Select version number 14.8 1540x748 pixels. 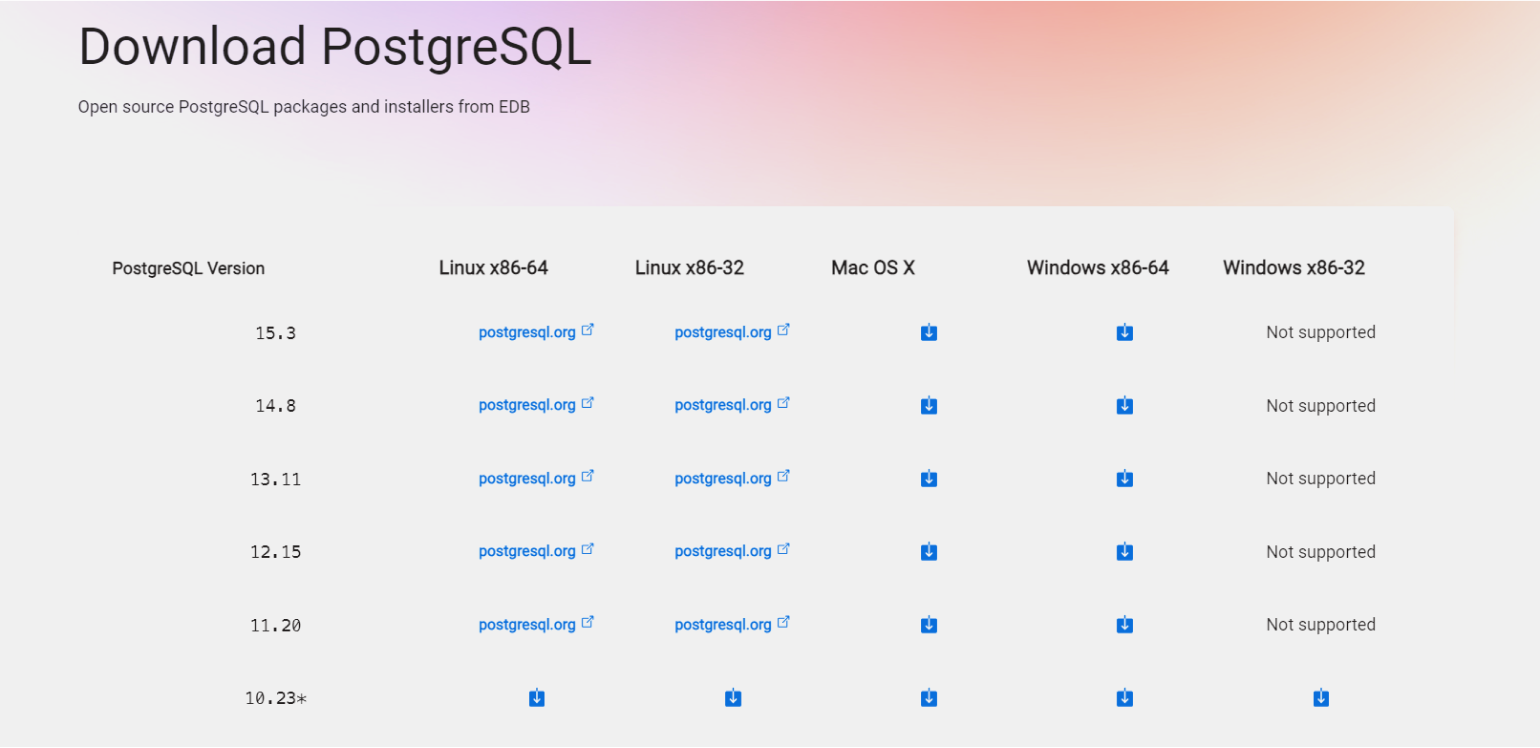tap(276, 406)
